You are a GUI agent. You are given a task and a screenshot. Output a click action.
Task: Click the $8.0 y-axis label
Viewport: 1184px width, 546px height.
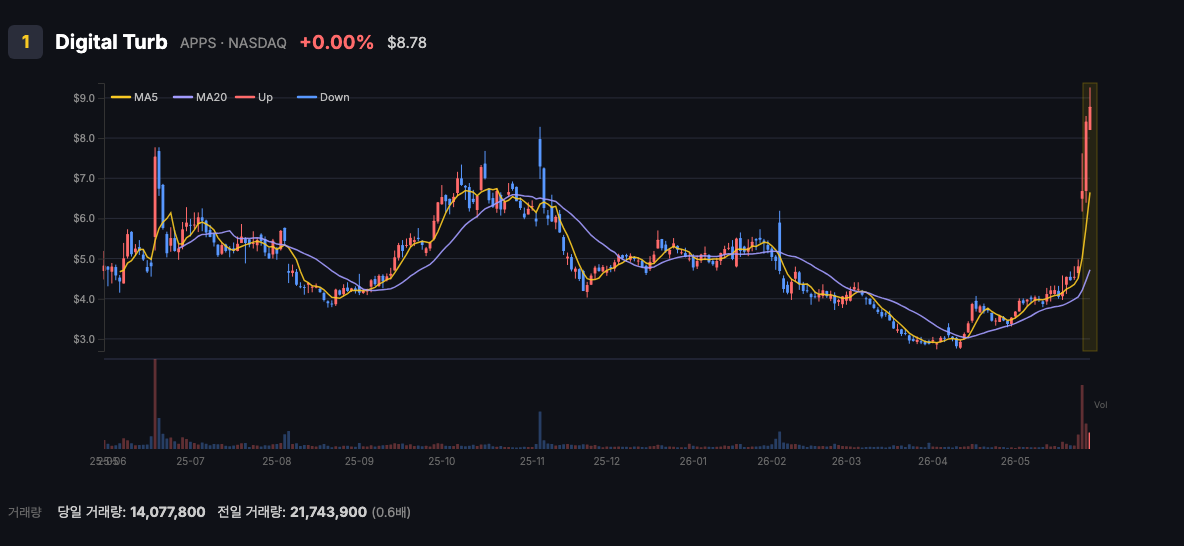(x=83, y=138)
